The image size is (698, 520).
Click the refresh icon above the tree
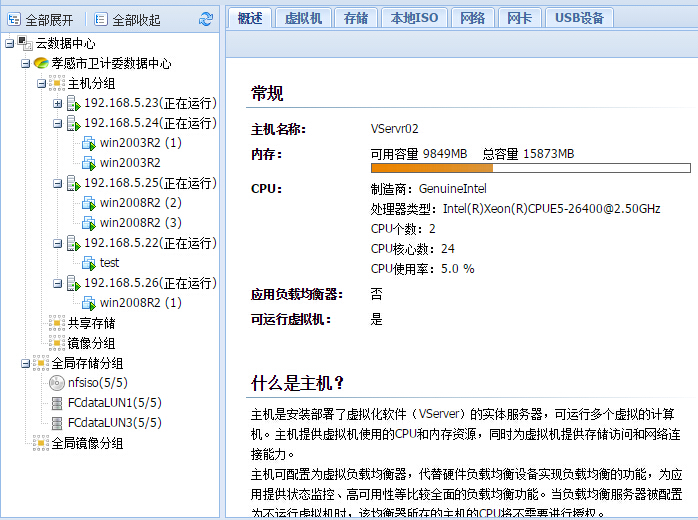(206, 19)
